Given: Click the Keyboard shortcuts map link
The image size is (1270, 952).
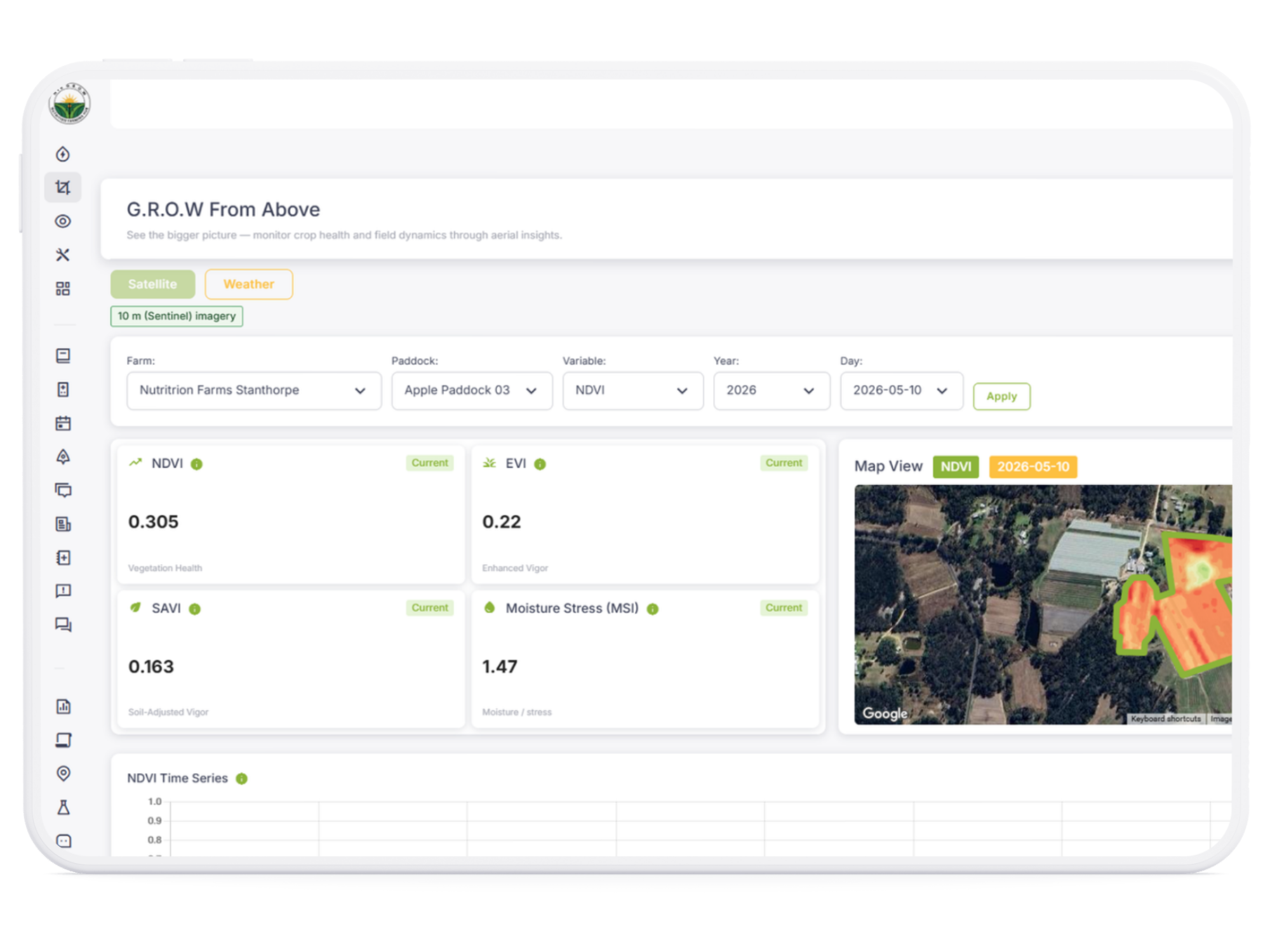Looking at the screenshot, I should pos(1166,719).
